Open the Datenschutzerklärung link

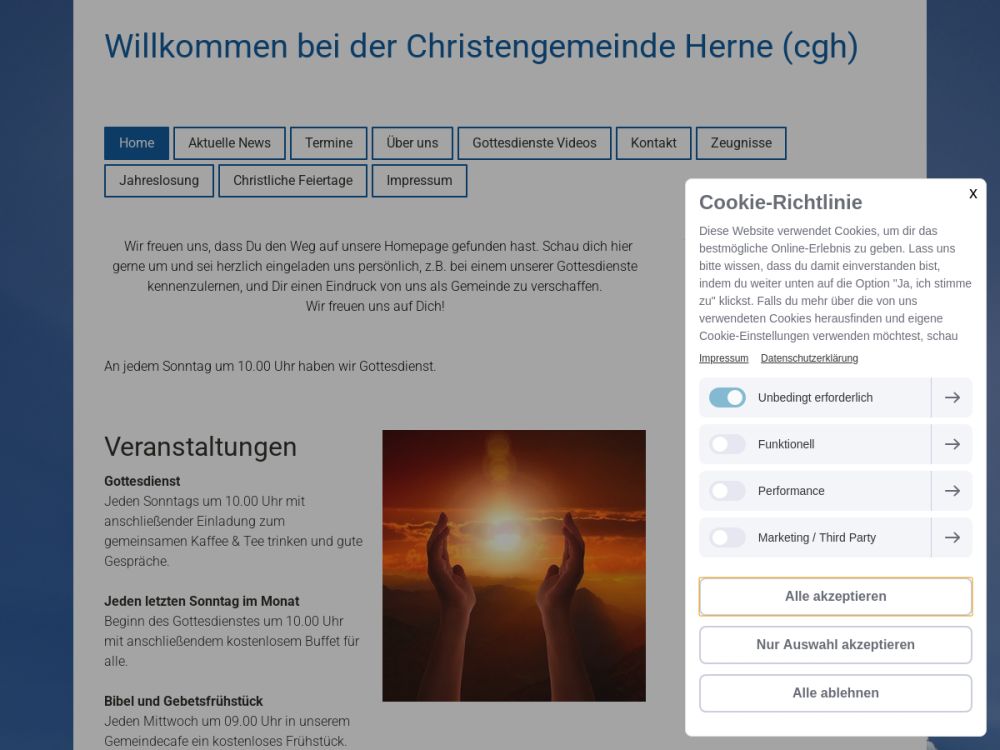(x=809, y=358)
